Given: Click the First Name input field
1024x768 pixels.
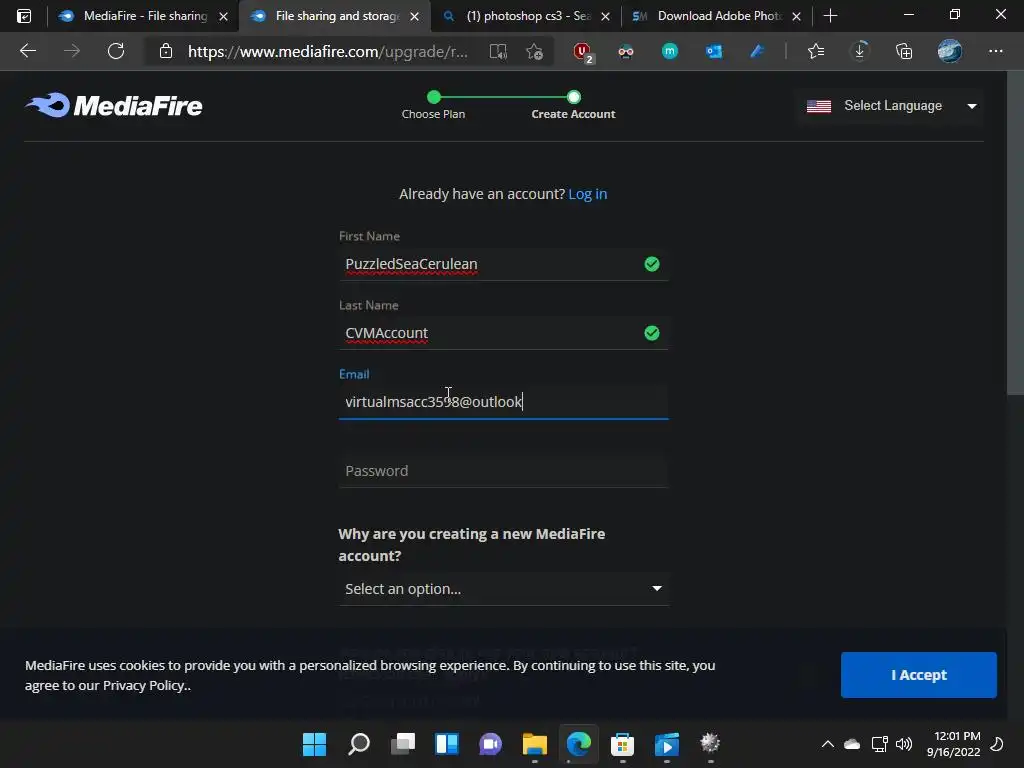Looking at the screenshot, I should [x=504, y=264].
